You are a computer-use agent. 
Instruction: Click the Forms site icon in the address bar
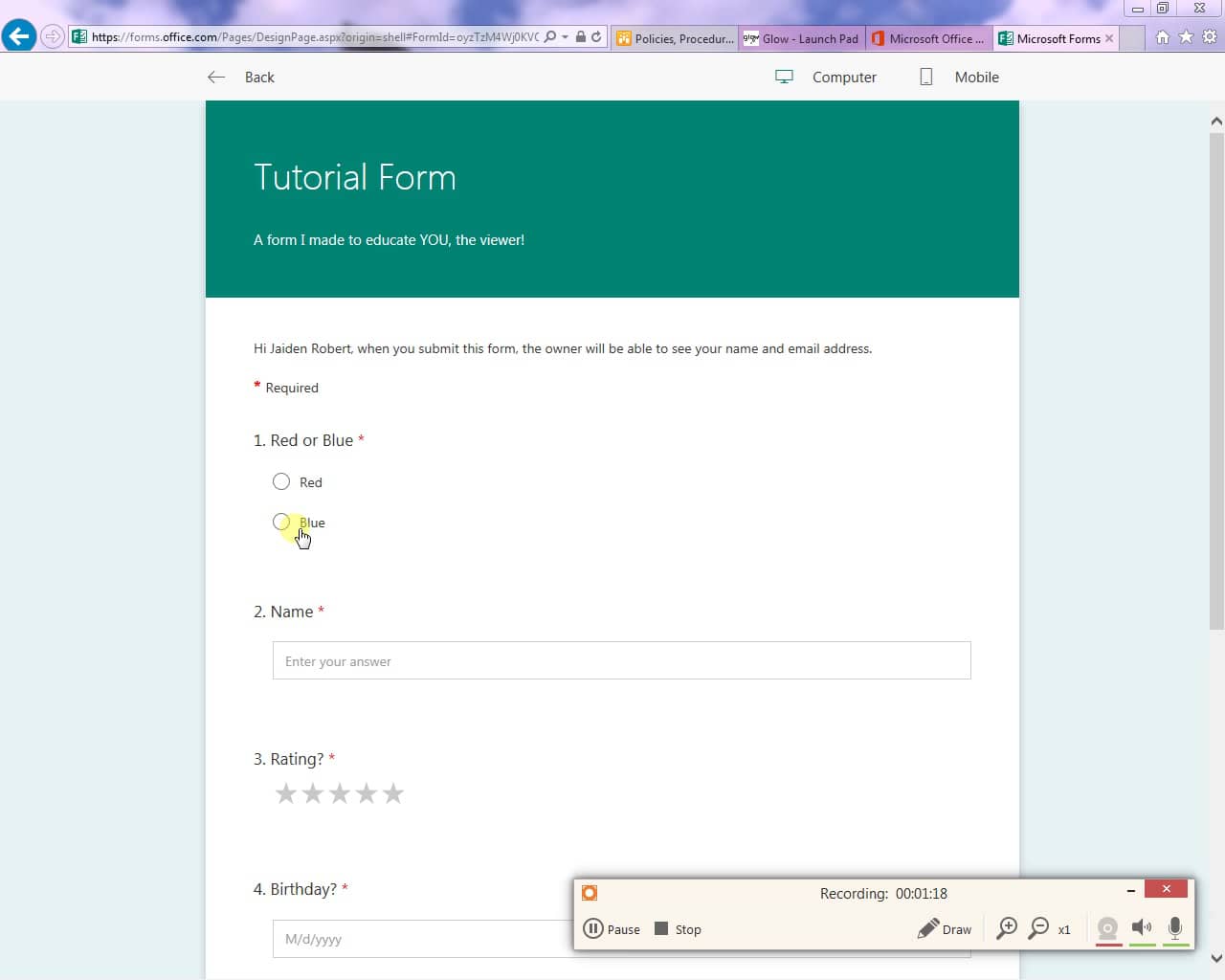80,37
